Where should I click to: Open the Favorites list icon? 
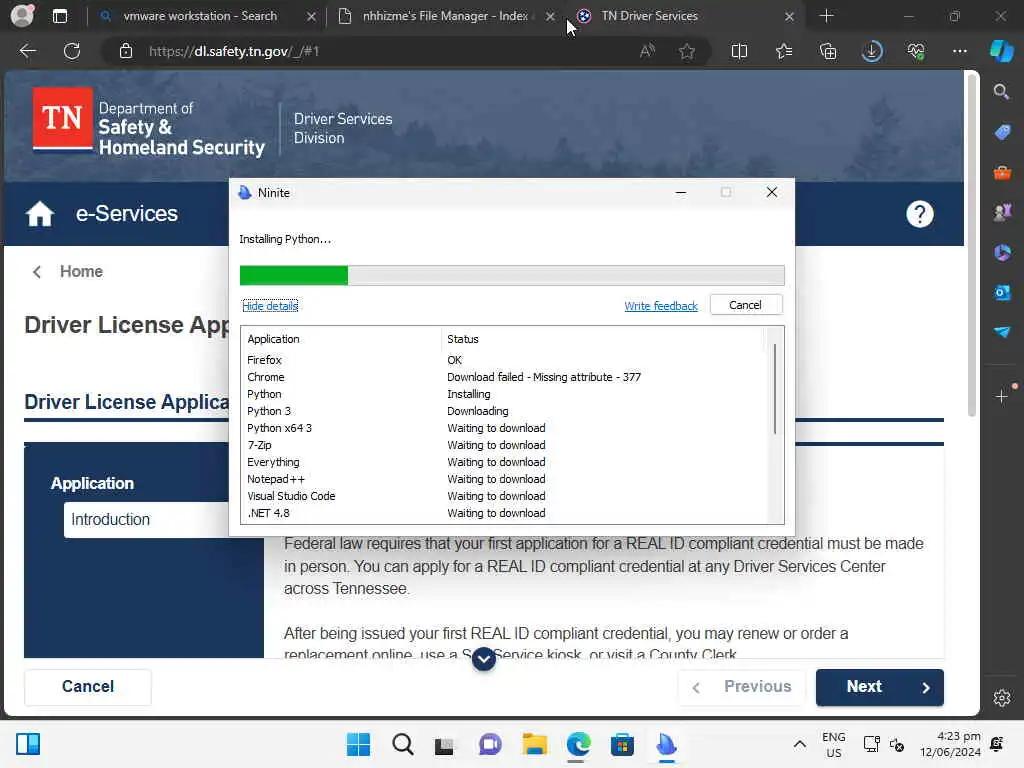[x=784, y=51]
